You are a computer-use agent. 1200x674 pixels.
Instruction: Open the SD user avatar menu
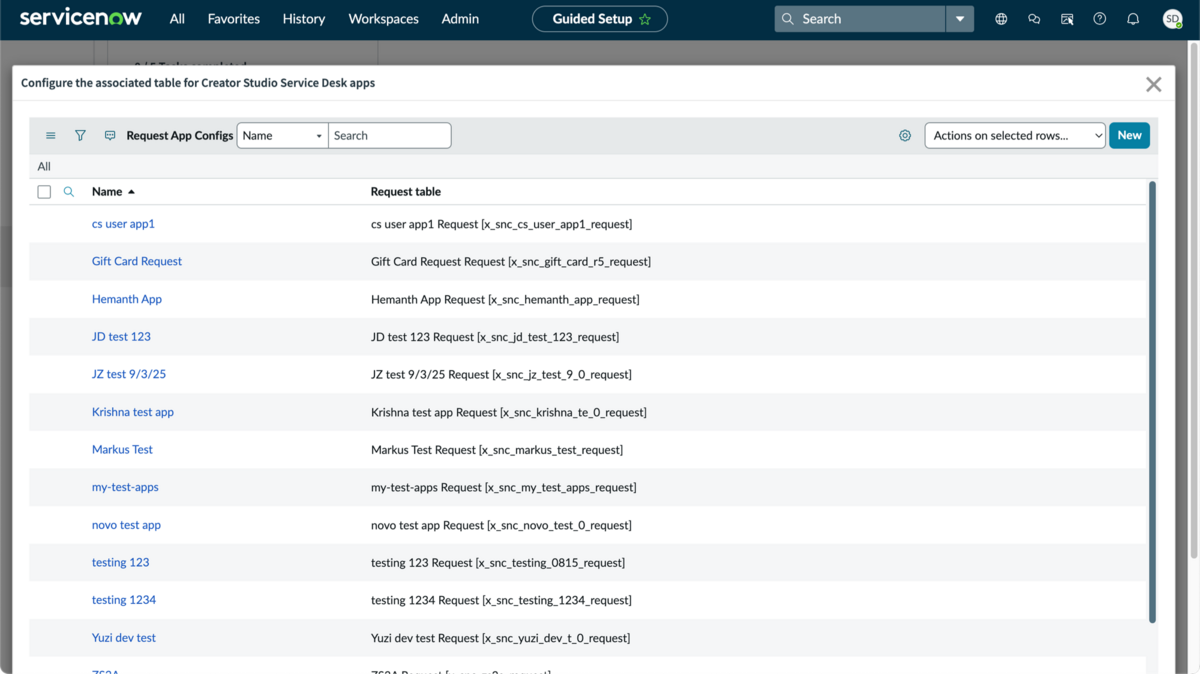coord(1172,19)
